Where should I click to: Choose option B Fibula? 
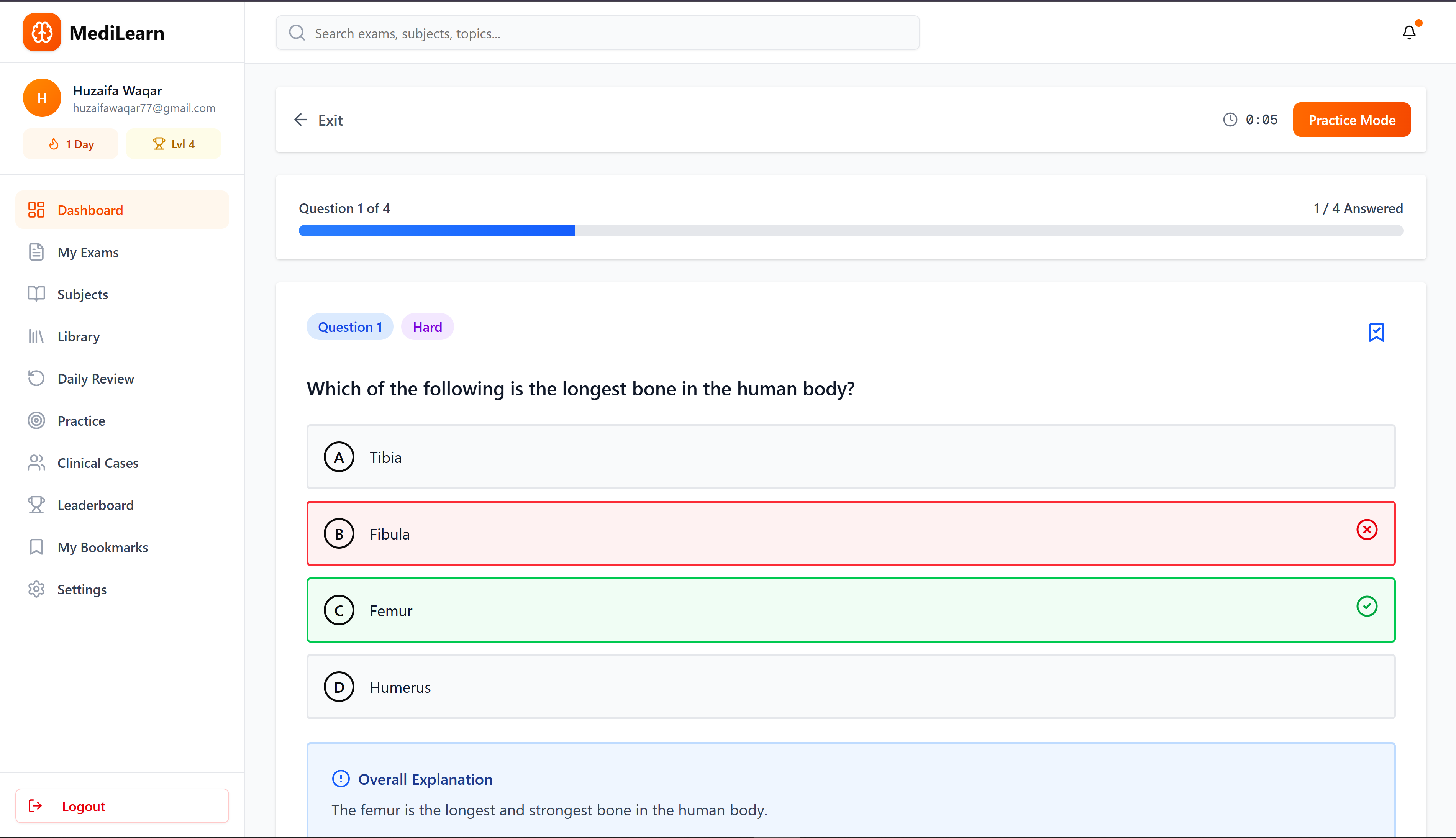click(x=850, y=533)
